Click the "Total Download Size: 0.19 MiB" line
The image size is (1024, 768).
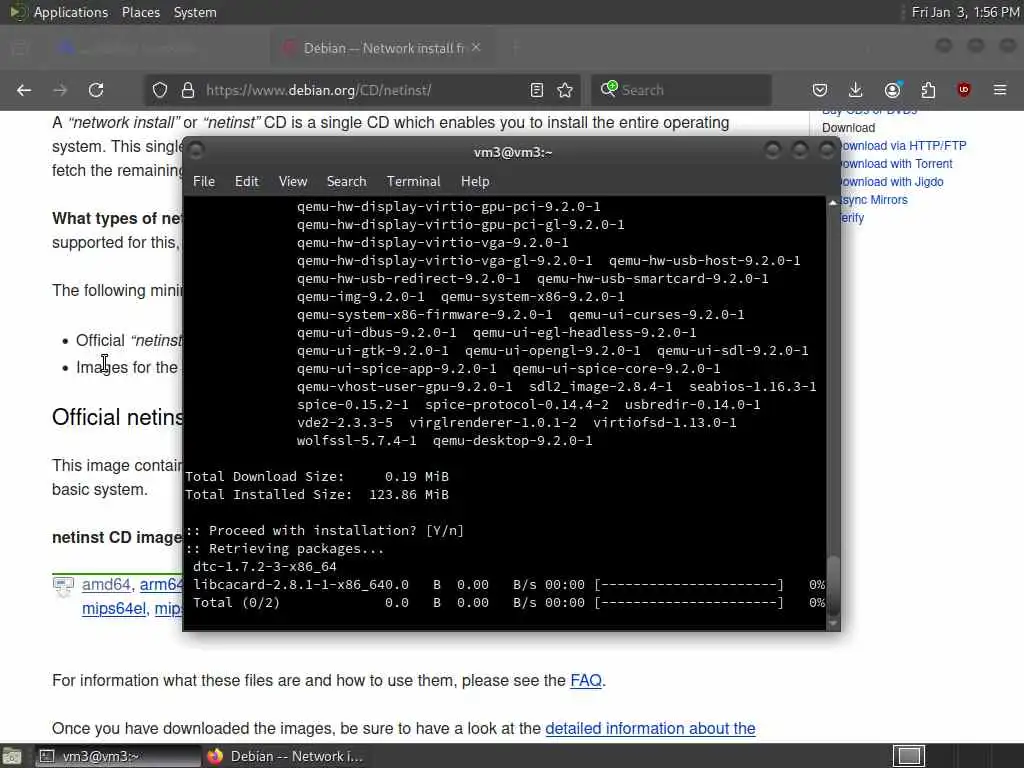(317, 477)
